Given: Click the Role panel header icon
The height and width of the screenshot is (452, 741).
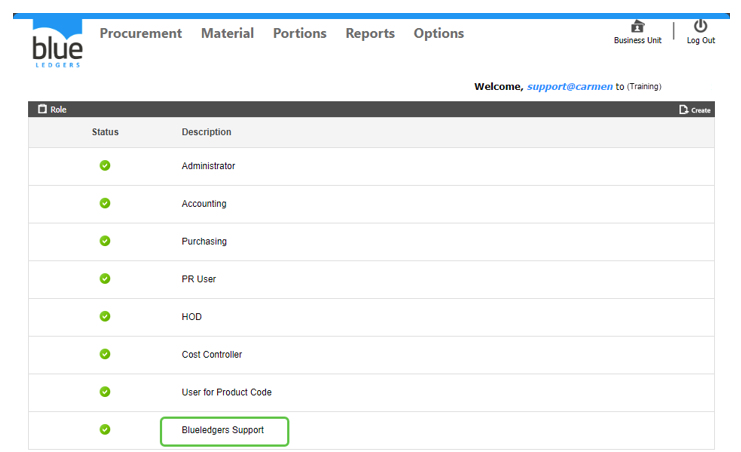Looking at the screenshot, I should [42, 109].
